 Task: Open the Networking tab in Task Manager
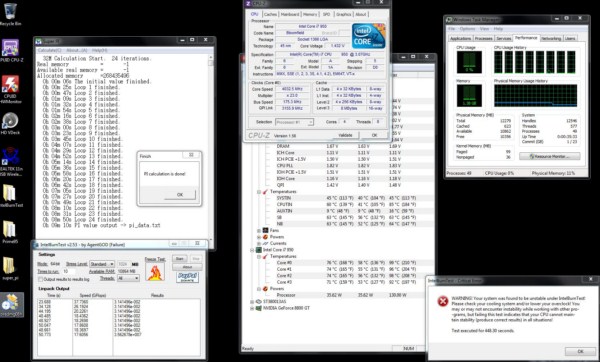pos(551,38)
